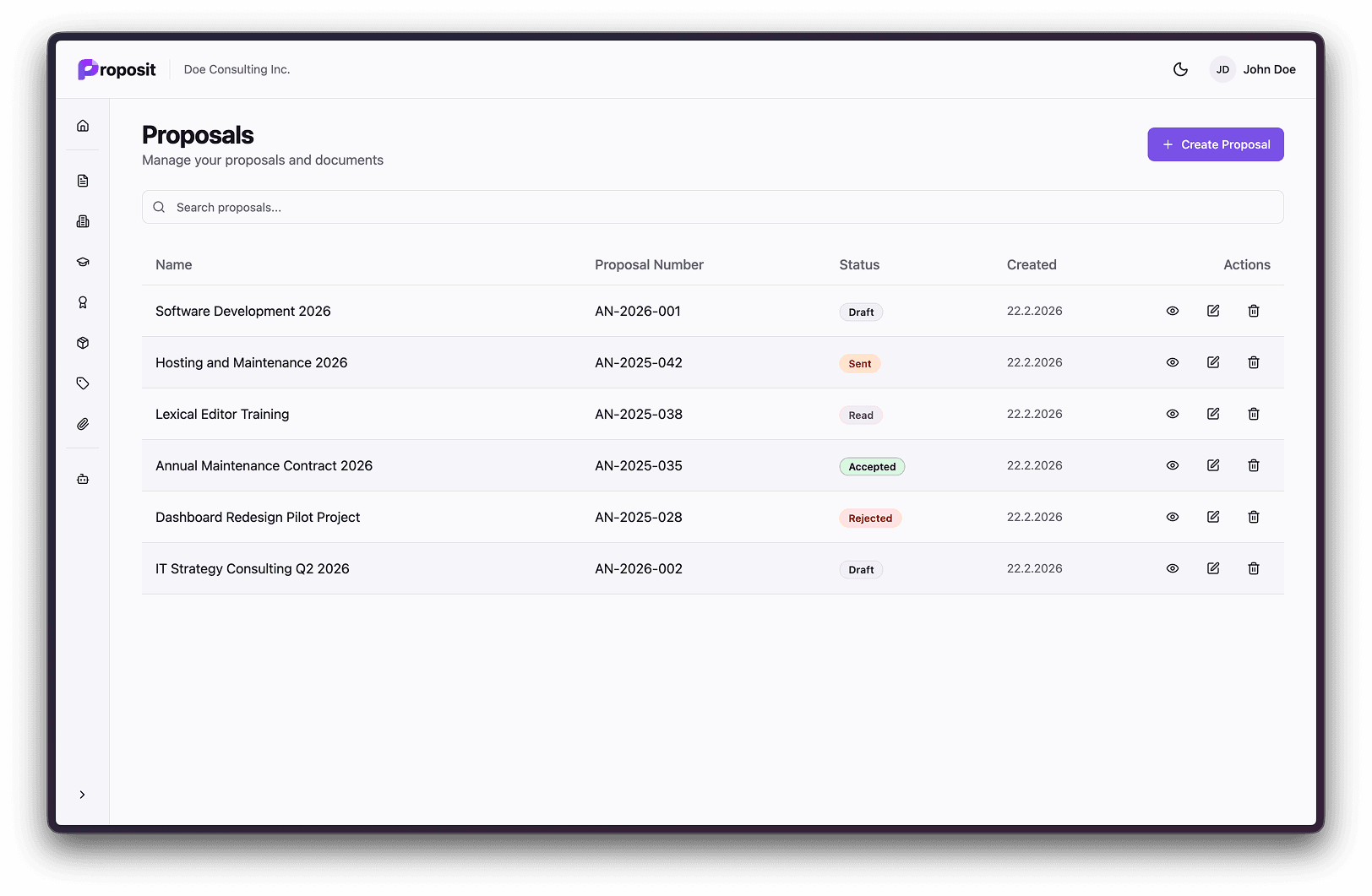Expand the sidebar with the chevron arrow

[82, 795]
